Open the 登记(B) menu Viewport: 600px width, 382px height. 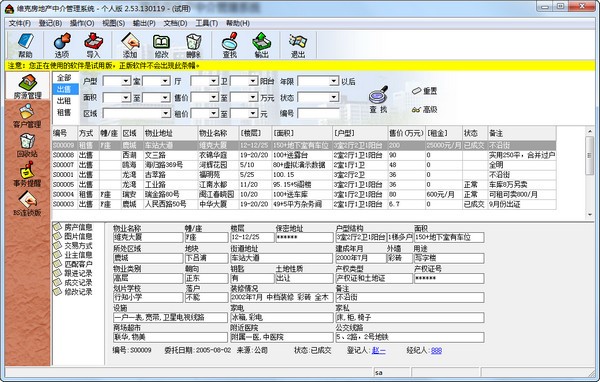(x=51, y=23)
